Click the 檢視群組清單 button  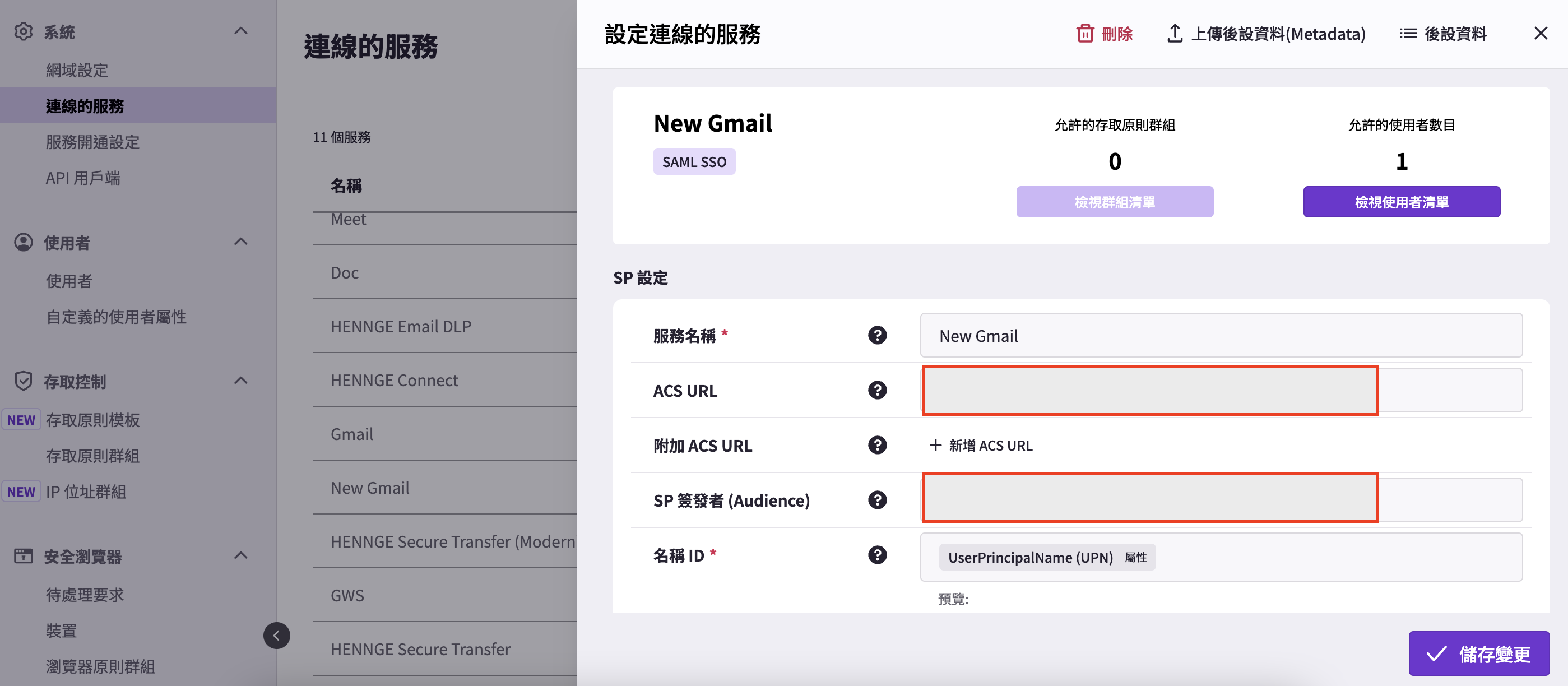pyautogui.click(x=1115, y=201)
